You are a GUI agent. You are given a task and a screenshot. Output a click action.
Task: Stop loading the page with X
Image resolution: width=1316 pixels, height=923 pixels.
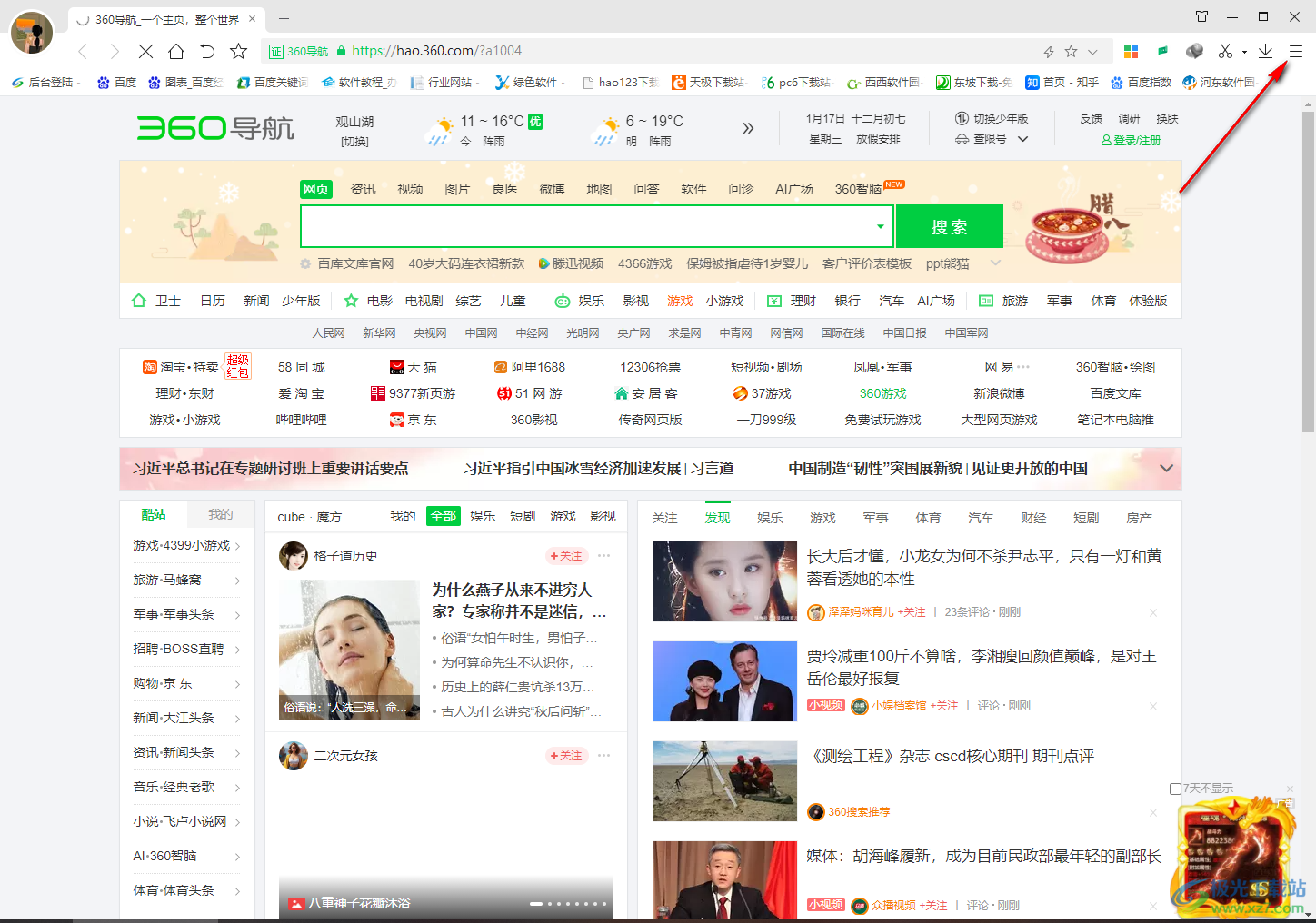click(x=145, y=51)
